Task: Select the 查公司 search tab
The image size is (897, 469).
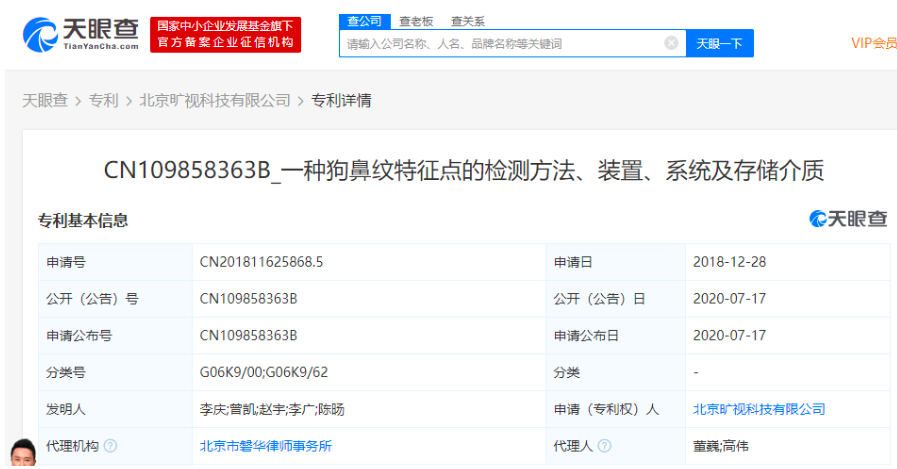Action: click(364, 21)
